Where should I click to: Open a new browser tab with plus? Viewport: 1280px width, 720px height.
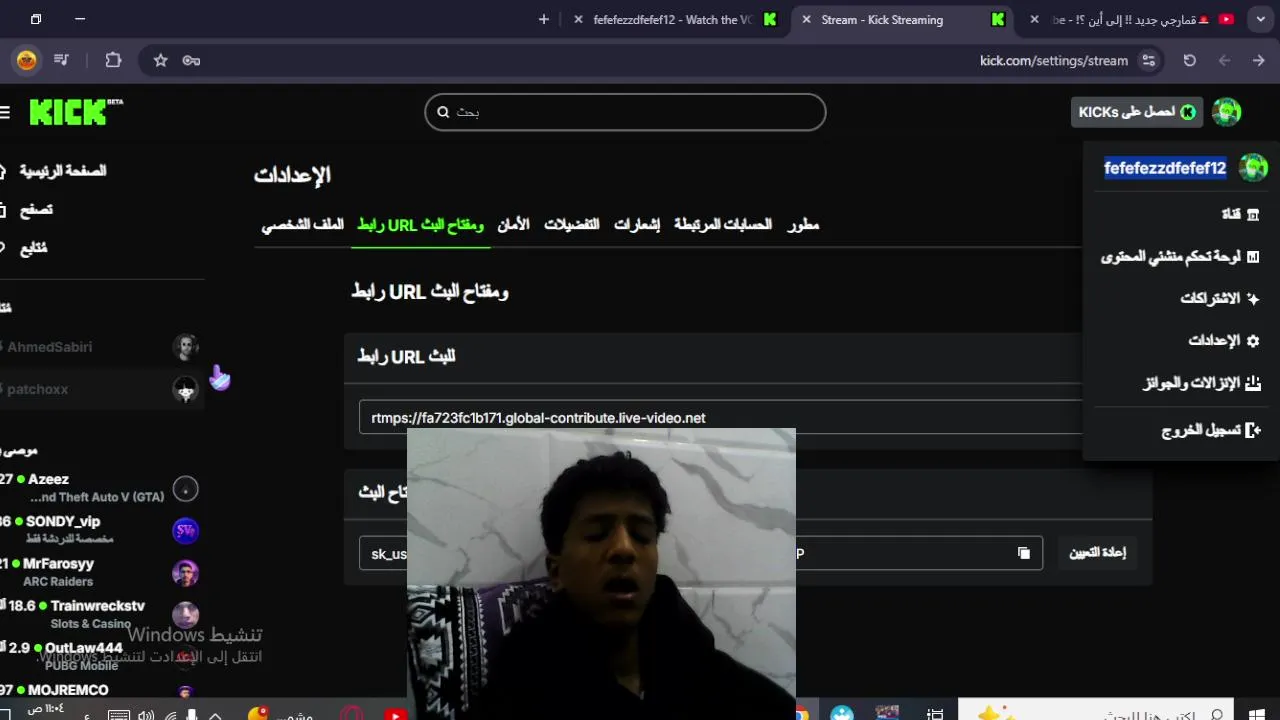click(x=544, y=19)
